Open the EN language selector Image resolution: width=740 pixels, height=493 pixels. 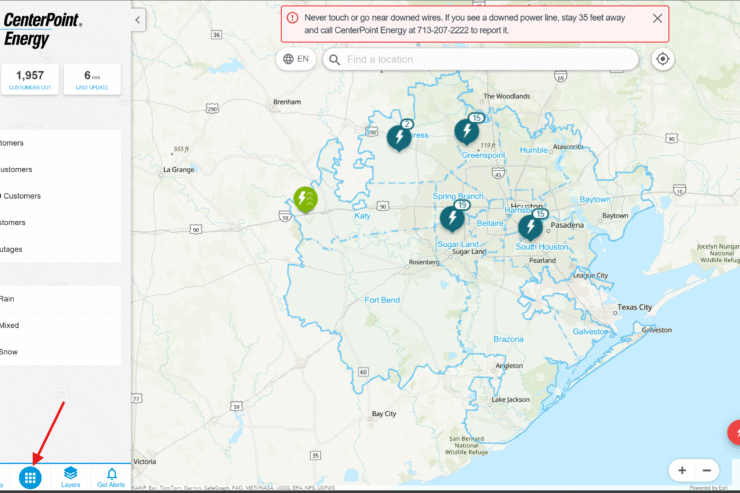pos(296,59)
